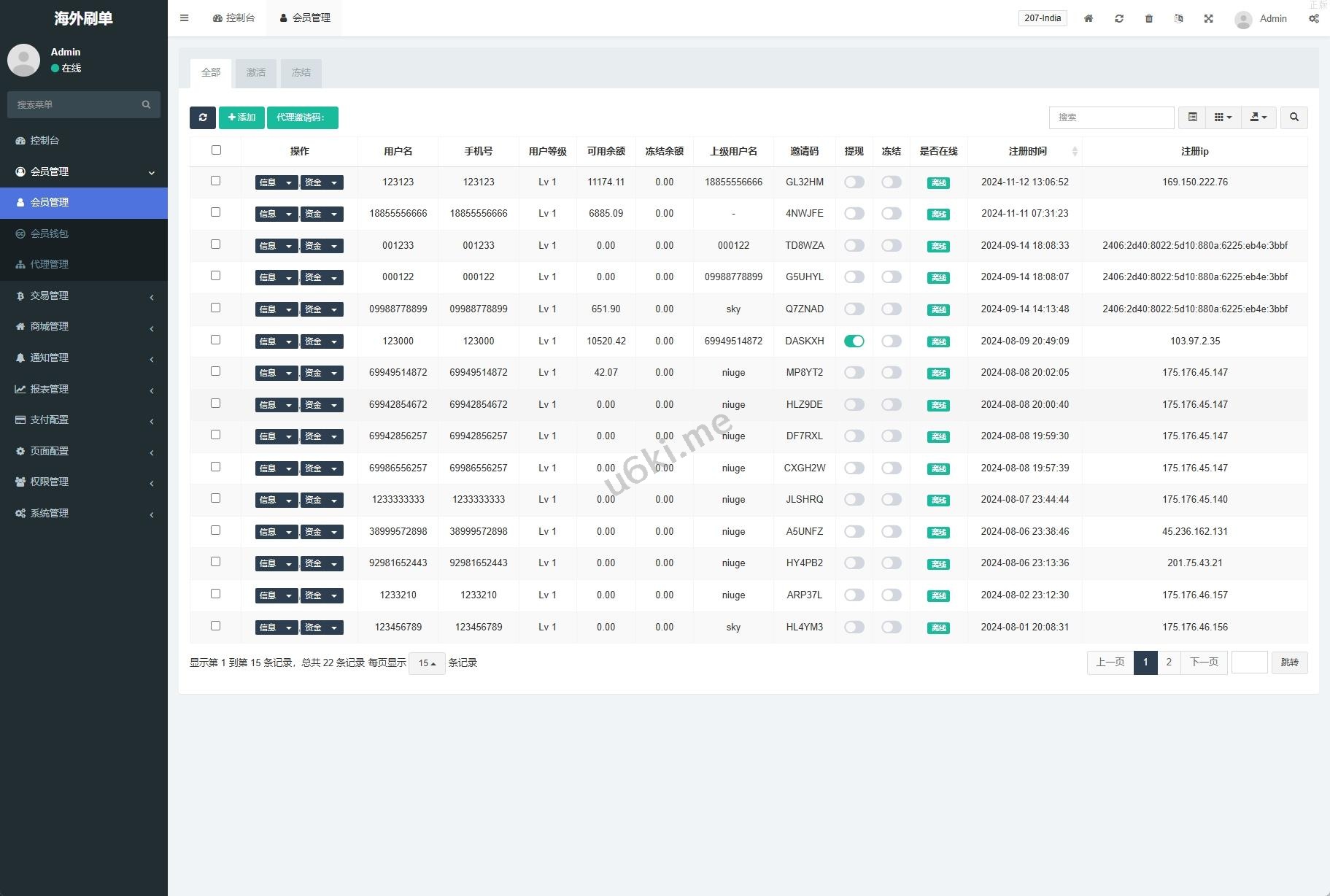Screen dimensions: 1330x896
Task: Click the gears settings icon at top right
Action: [x=1313, y=18]
